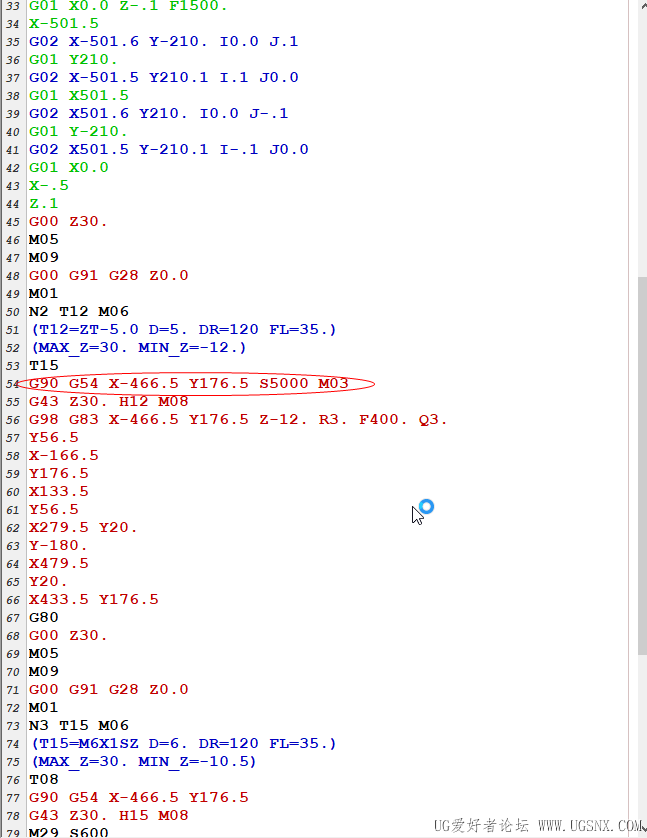647x838 pixels.
Task: Click line 42 'G01 X0.0'
Action: 68,168
